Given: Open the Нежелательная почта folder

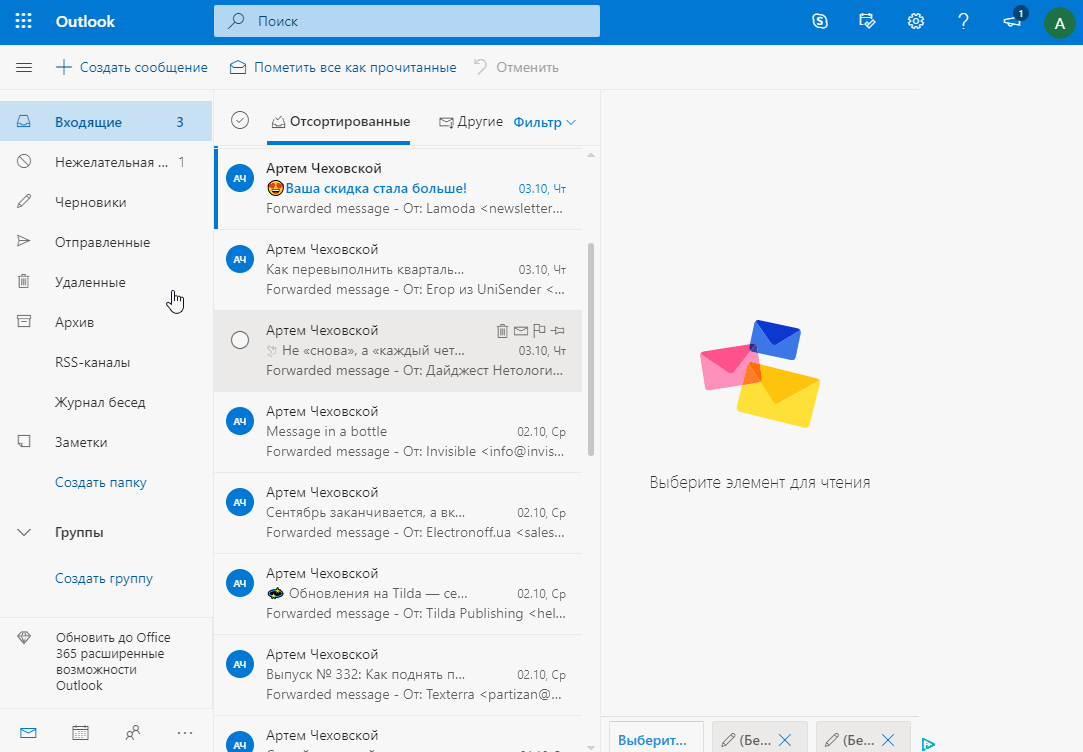Looking at the screenshot, I should pyautogui.click(x=106, y=162).
